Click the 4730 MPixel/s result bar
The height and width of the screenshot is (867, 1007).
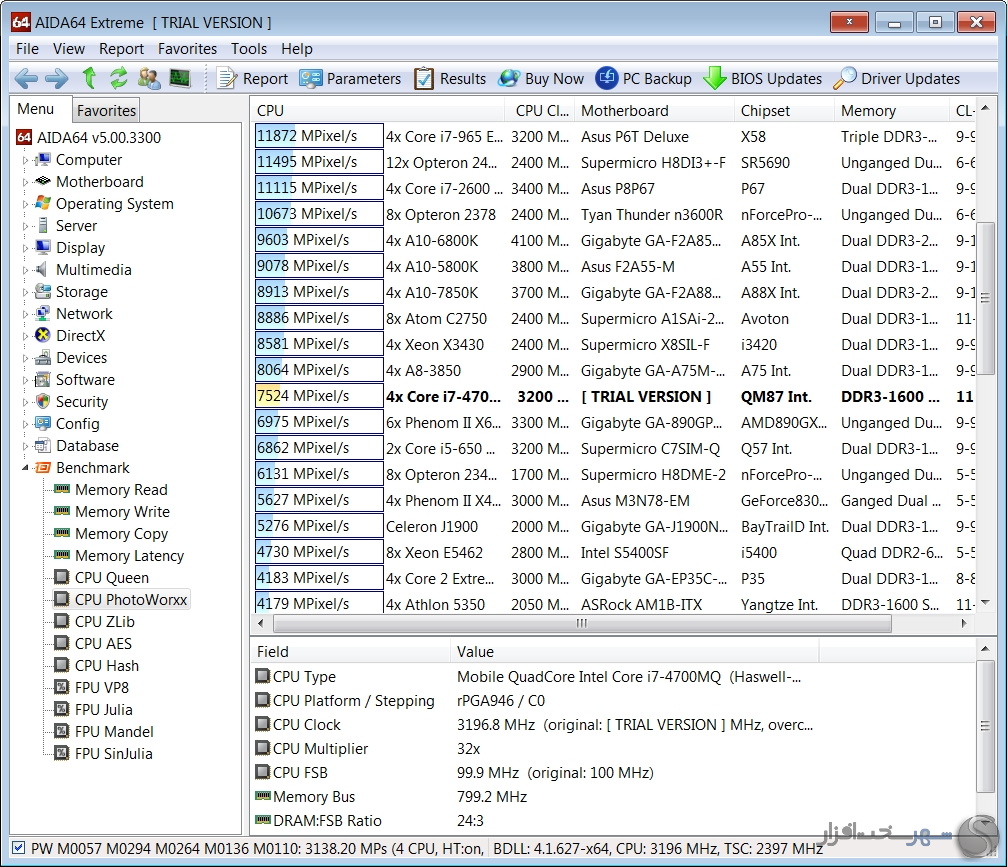[x=319, y=552]
